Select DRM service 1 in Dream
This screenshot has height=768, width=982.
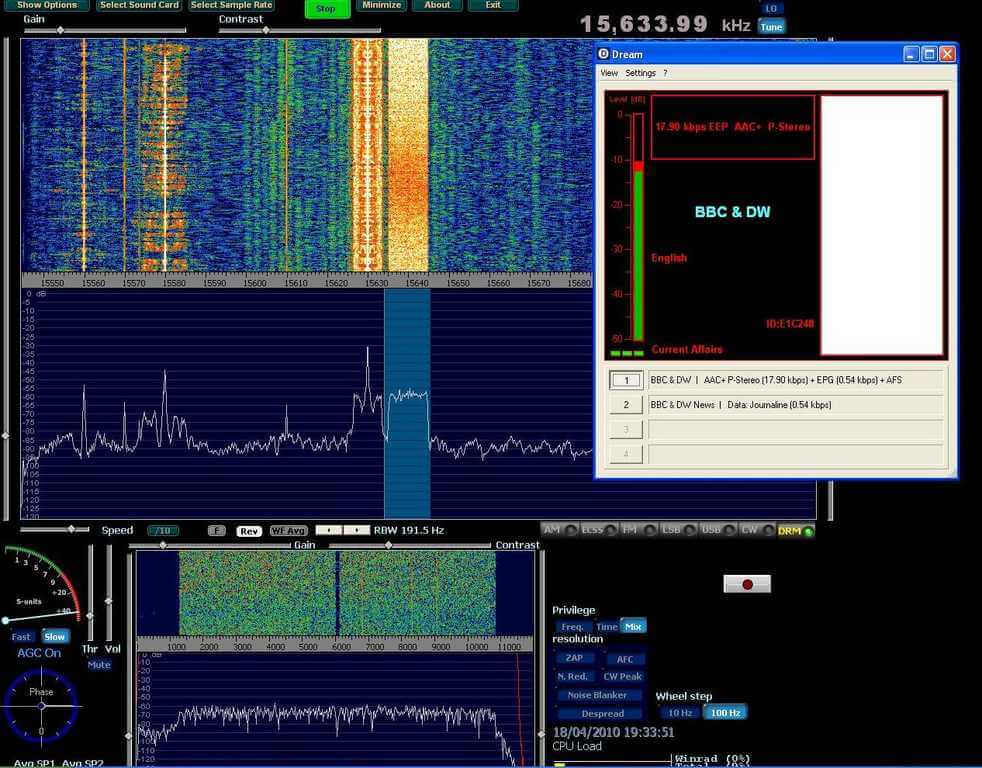click(x=626, y=380)
